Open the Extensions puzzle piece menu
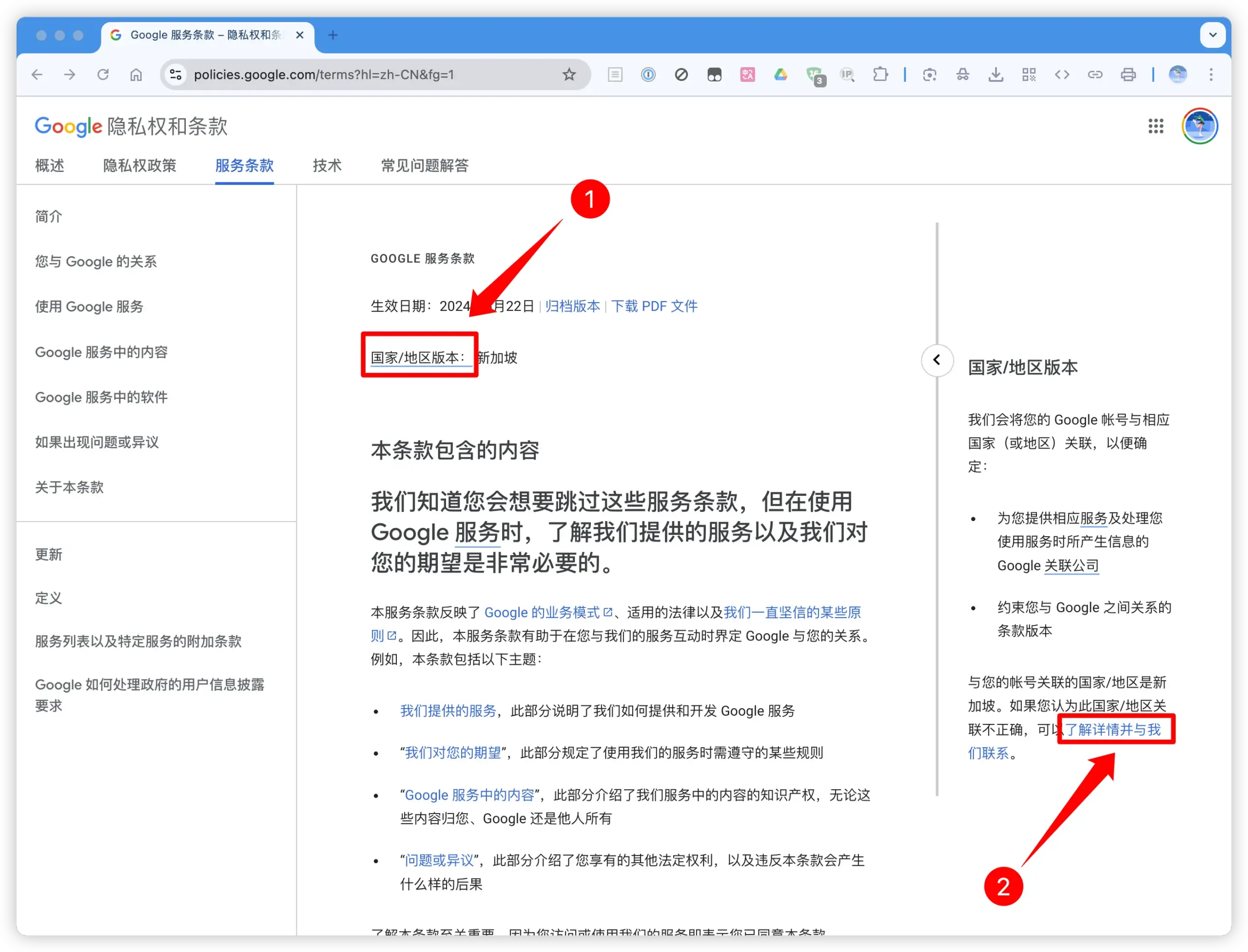Viewport: 1248px width, 952px height. (880, 74)
